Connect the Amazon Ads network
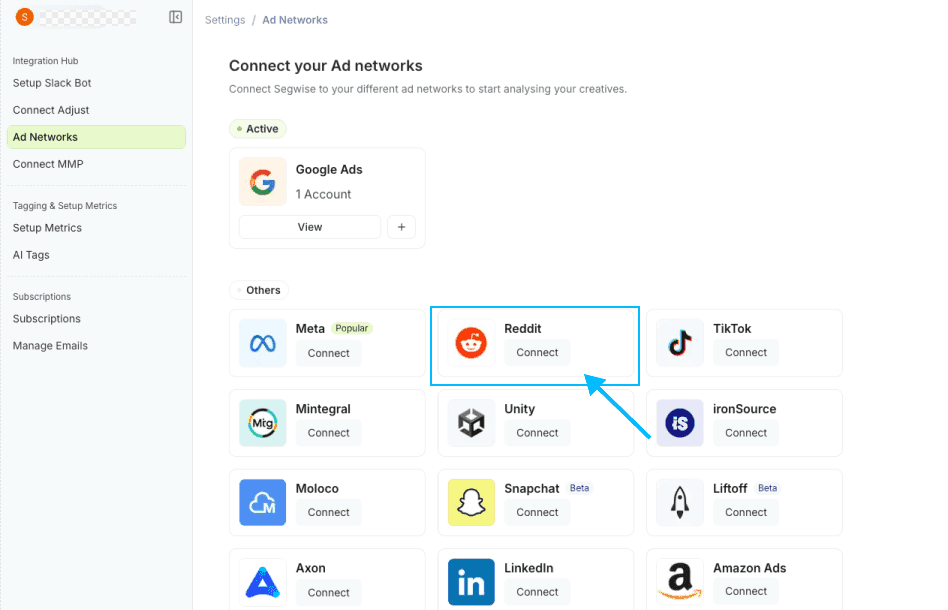948x610 pixels. tap(745, 591)
